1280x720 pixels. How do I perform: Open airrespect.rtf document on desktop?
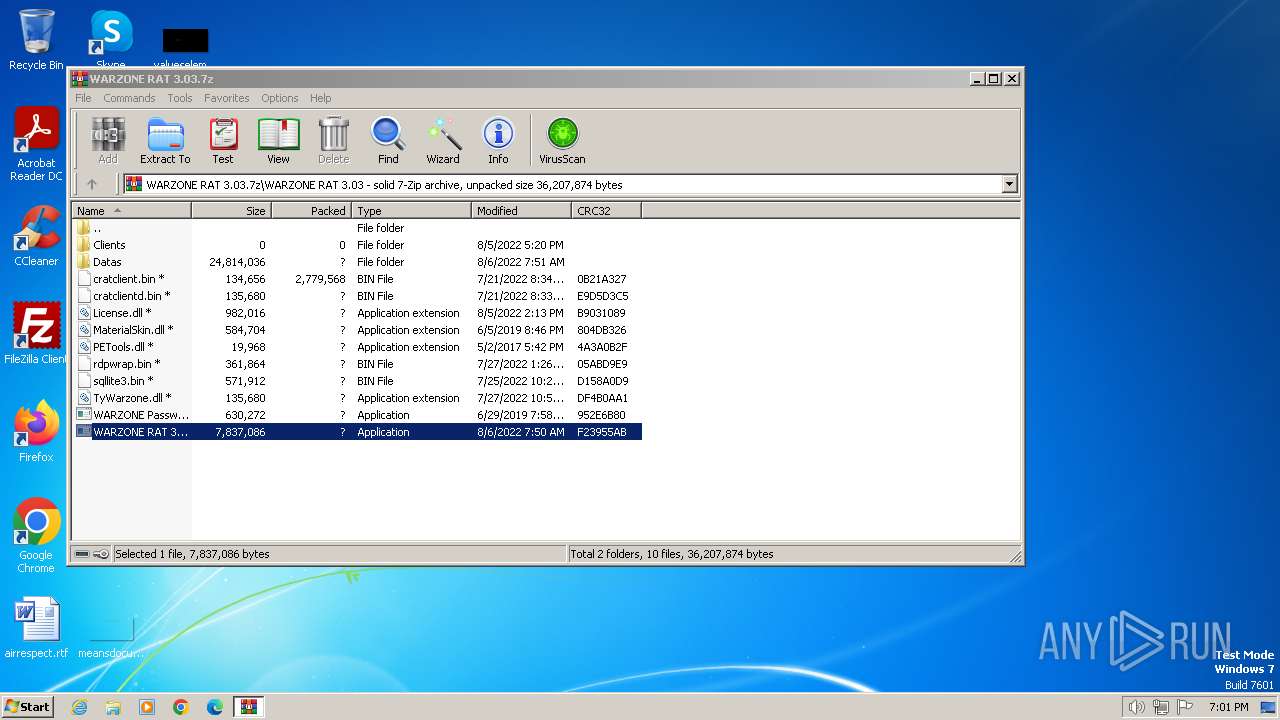click(36, 628)
